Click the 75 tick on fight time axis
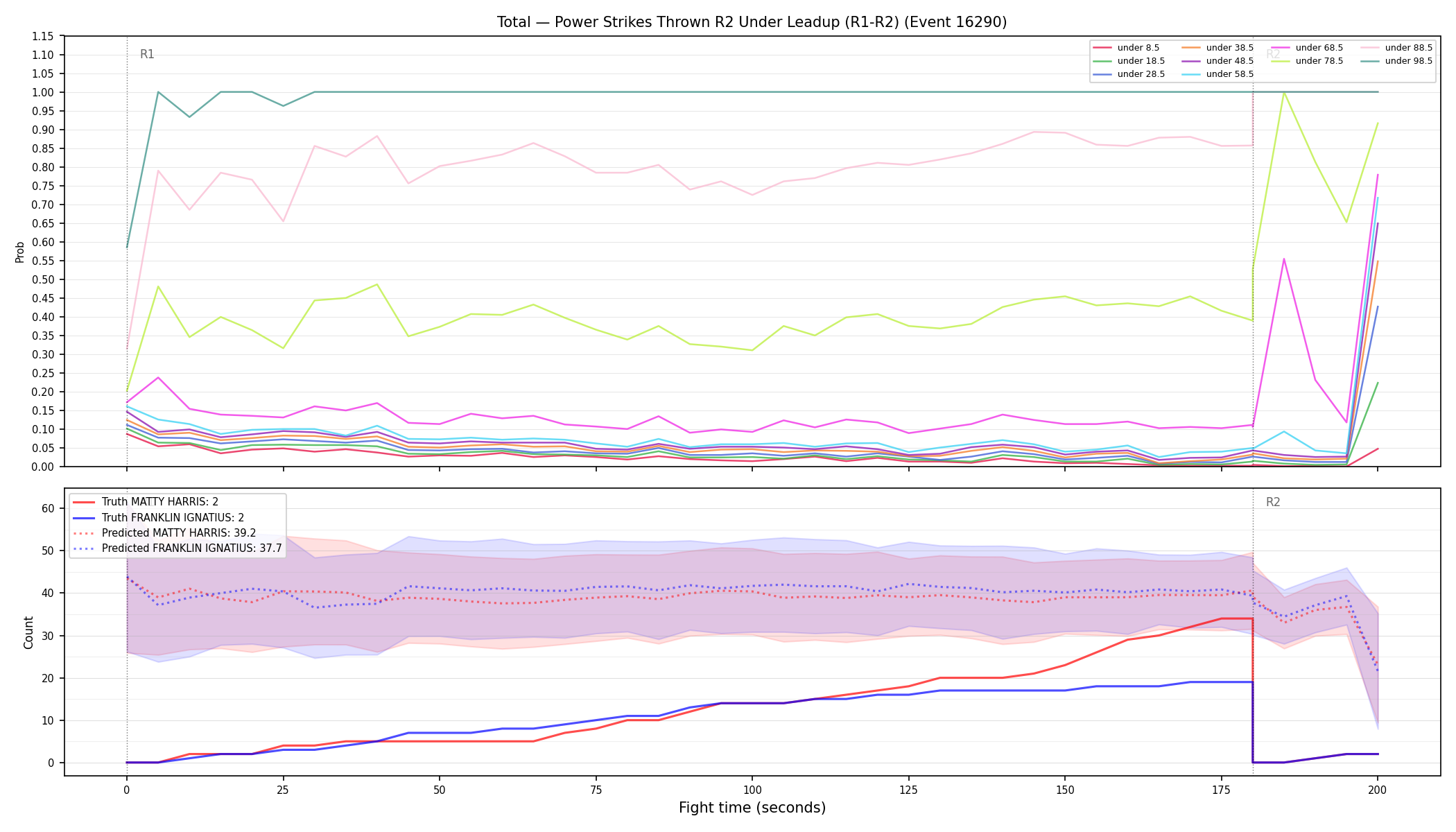Viewport: 1456px width, 832px height. click(x=596, y=789)
